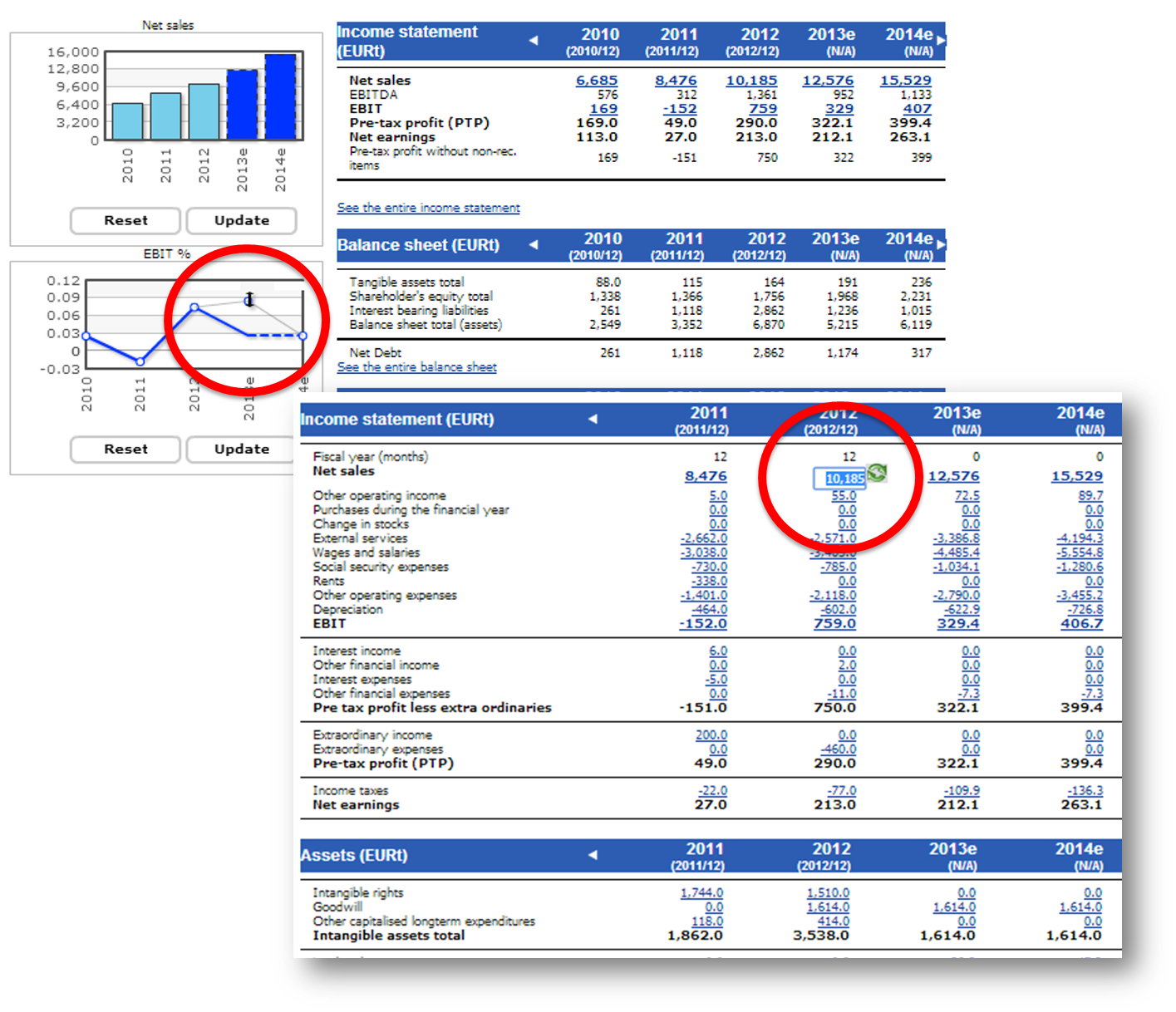
Task: Select the 2014e bar in the Net sales chart
Action: click(x=281, y=96)
